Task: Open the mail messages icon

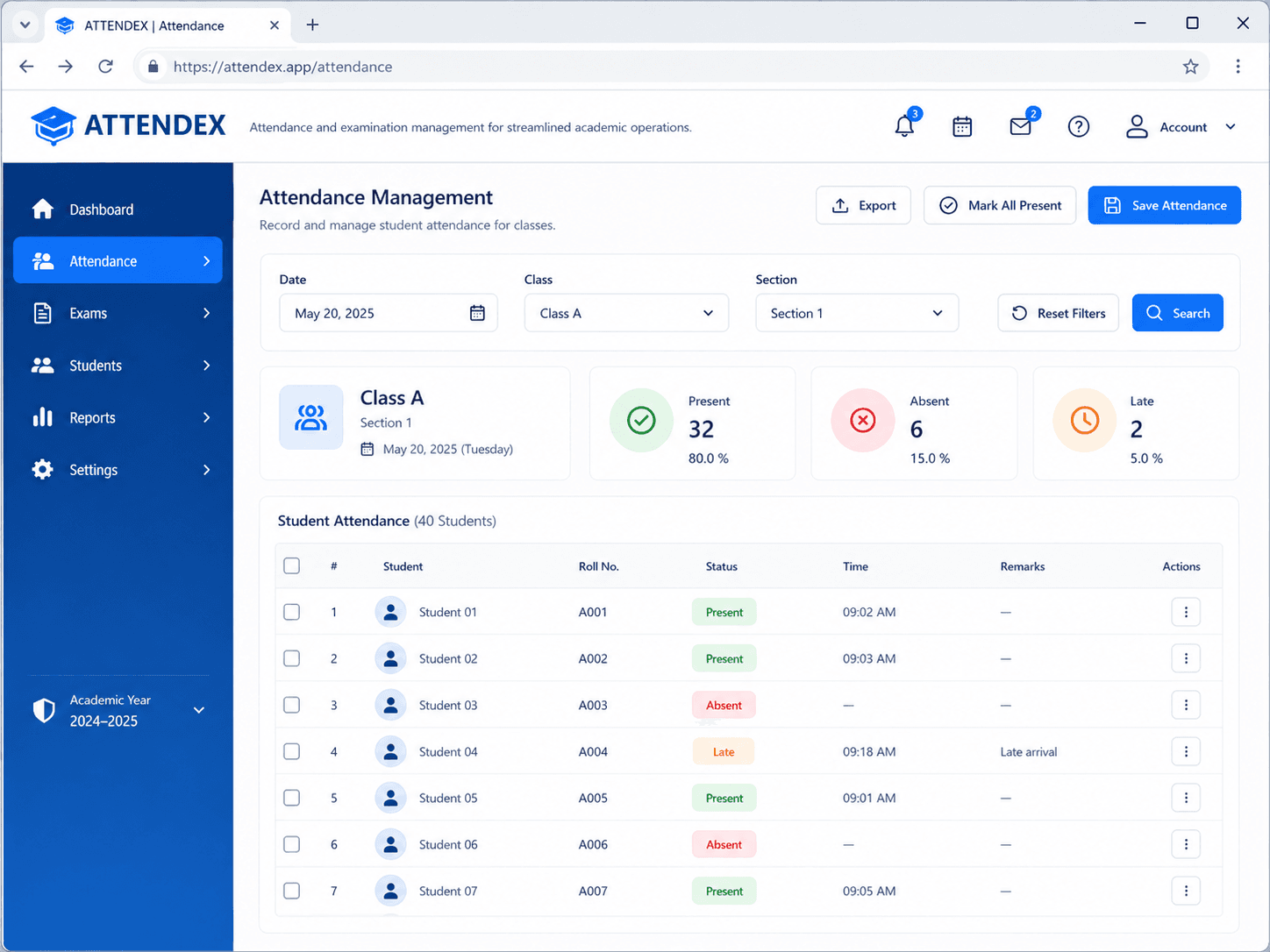Action: point(1020,127)
